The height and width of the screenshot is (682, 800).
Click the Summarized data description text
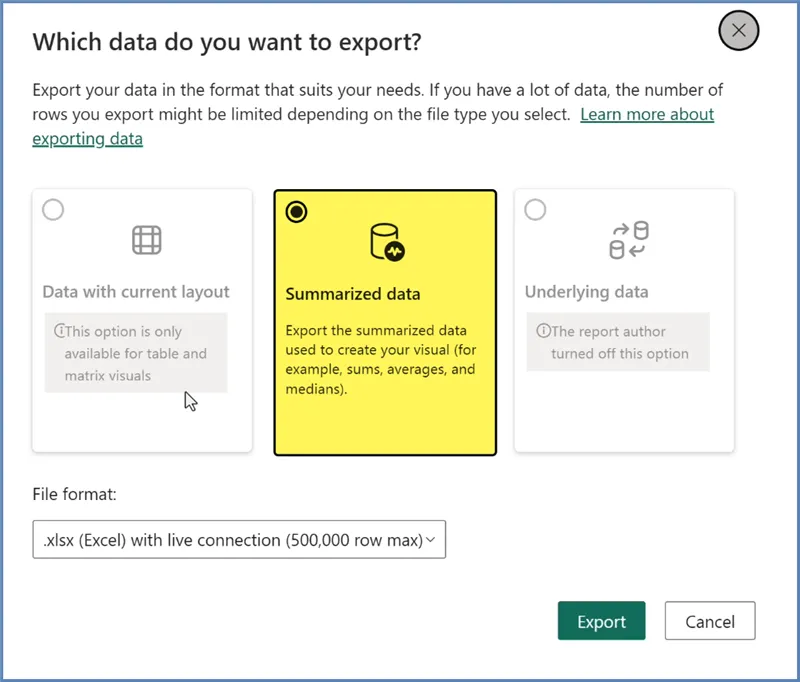tap(379, 360)
